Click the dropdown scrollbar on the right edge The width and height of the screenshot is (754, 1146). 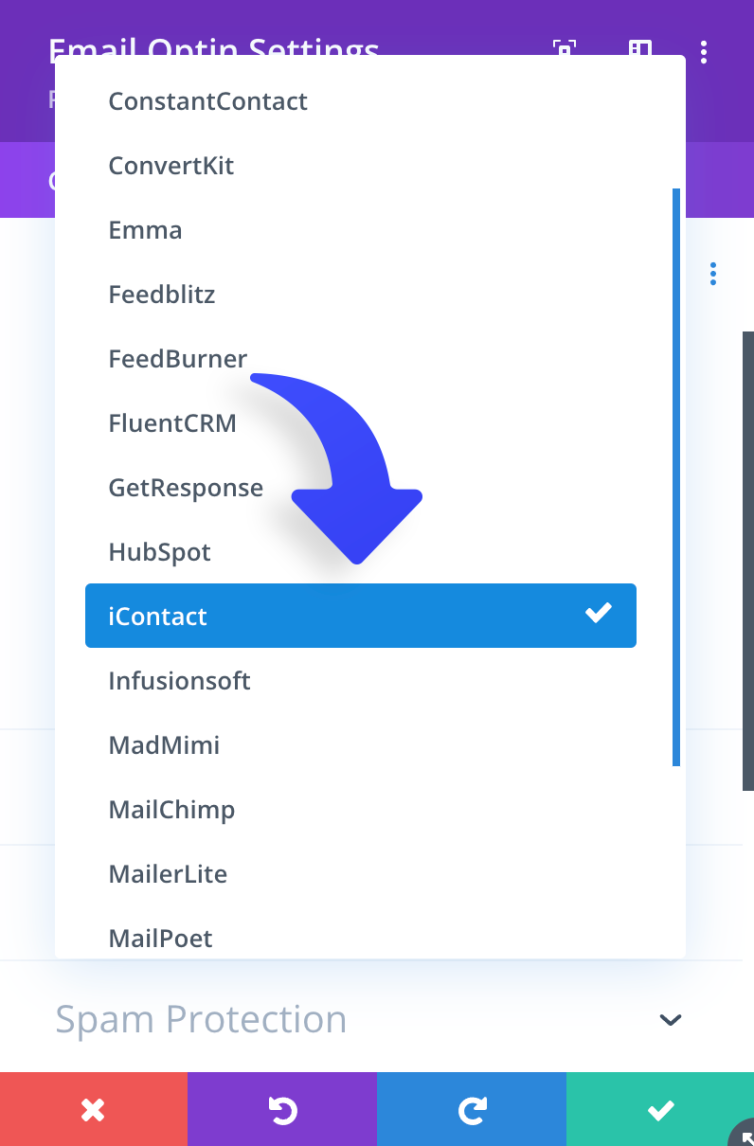coord(677,470)
